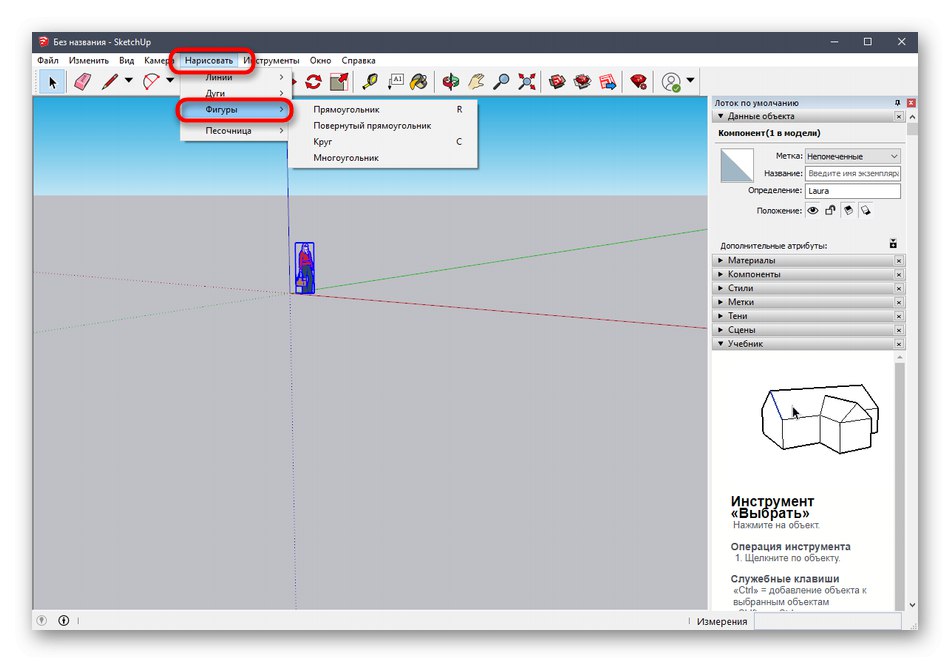Close the Учебник panel section

click(x=899, y=344)
